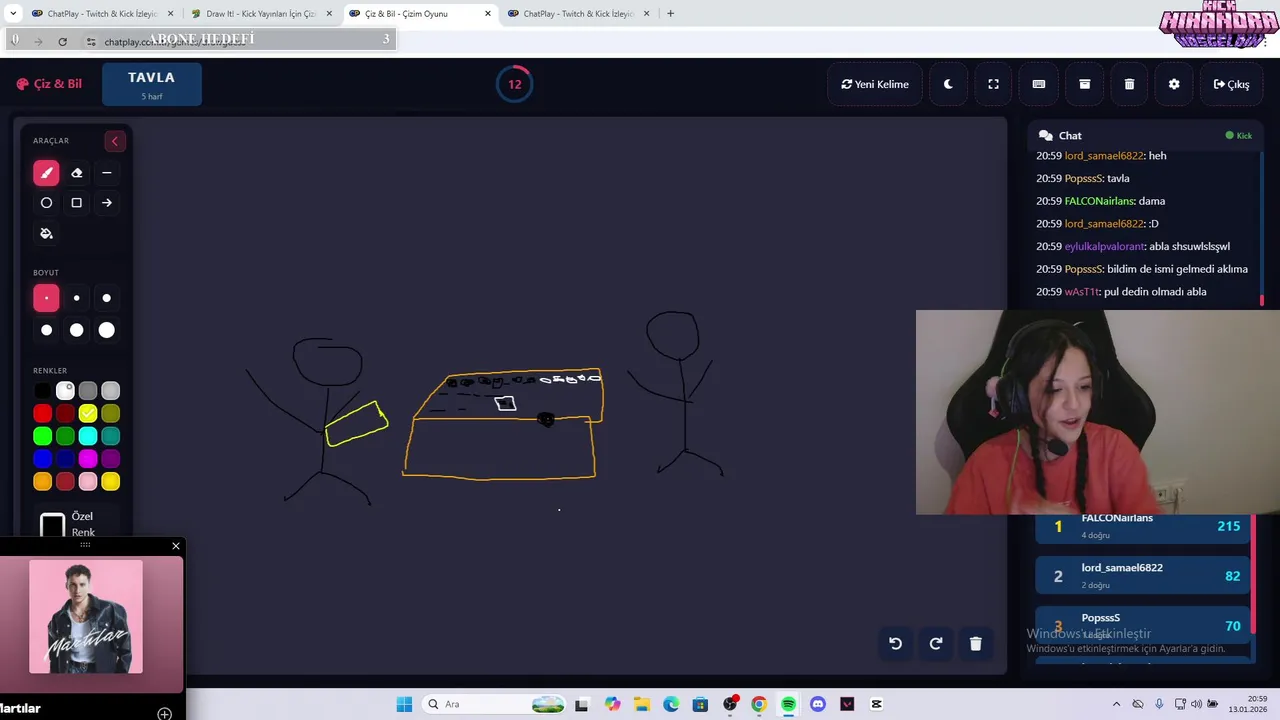The width and height of the screenshot is (1280, 720).
Task: Select the straight line tool
Action: (x=107, y=173)
